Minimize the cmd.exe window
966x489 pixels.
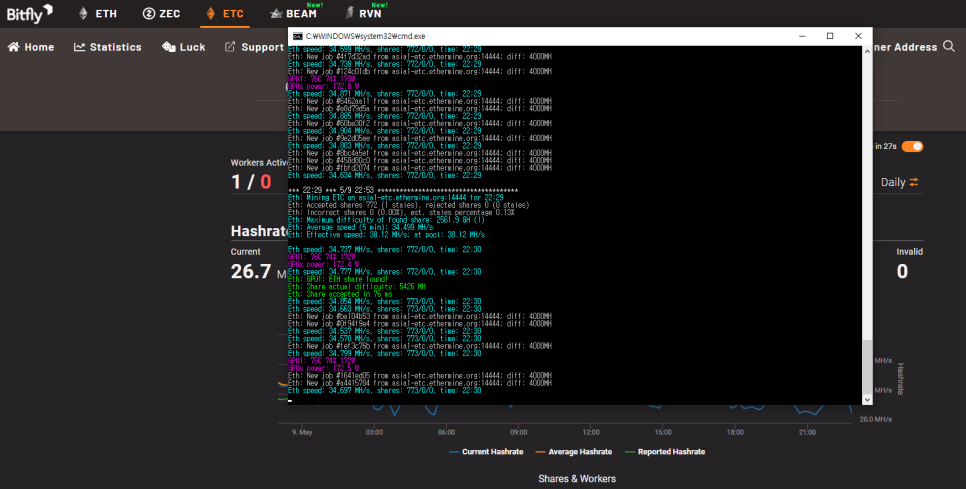(802, 36)
